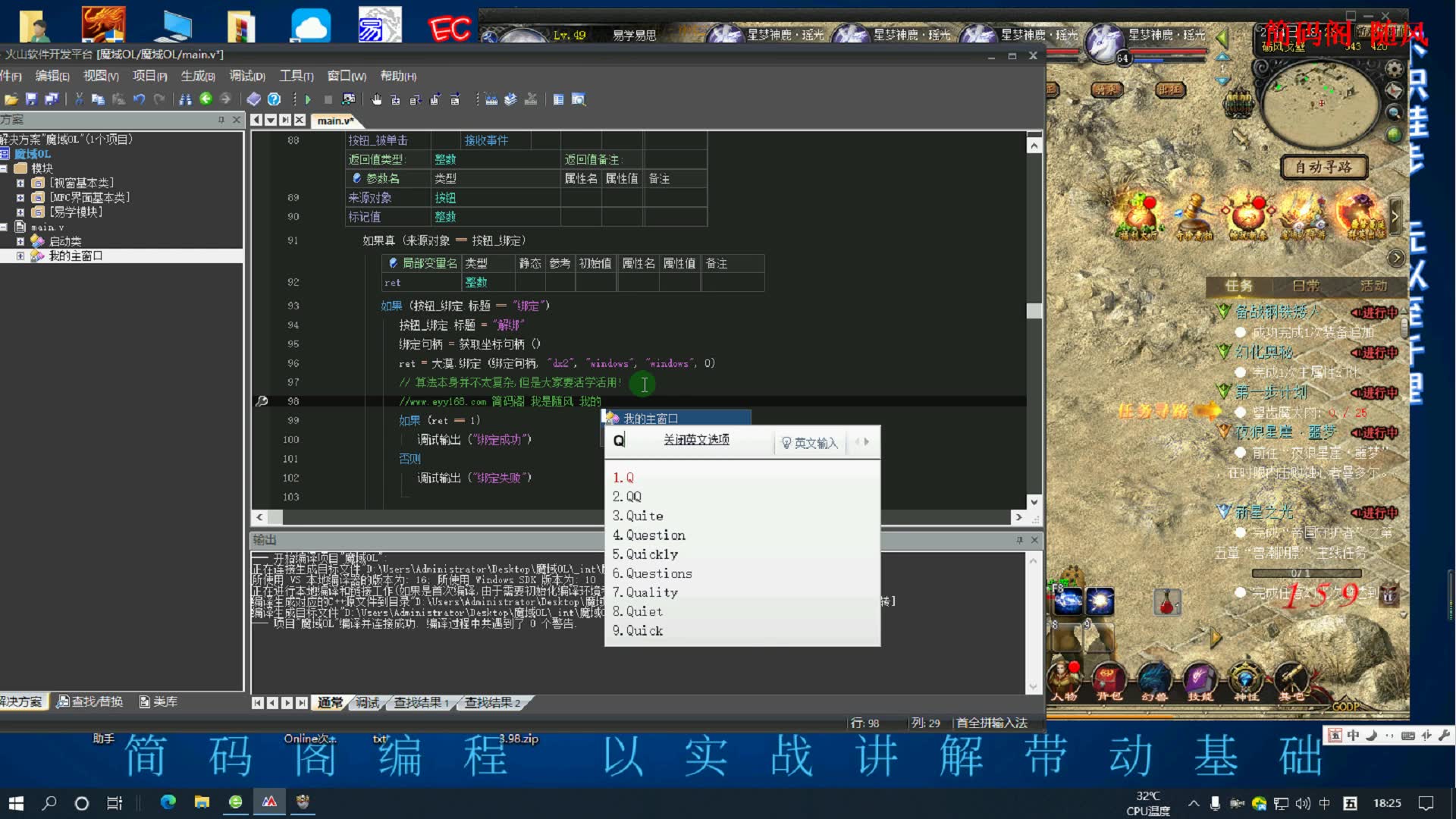Viewport: 1456px width, 819px height.
Task: Click the code editor vertical scrollbar thumb
Action: pos(1034,311)
